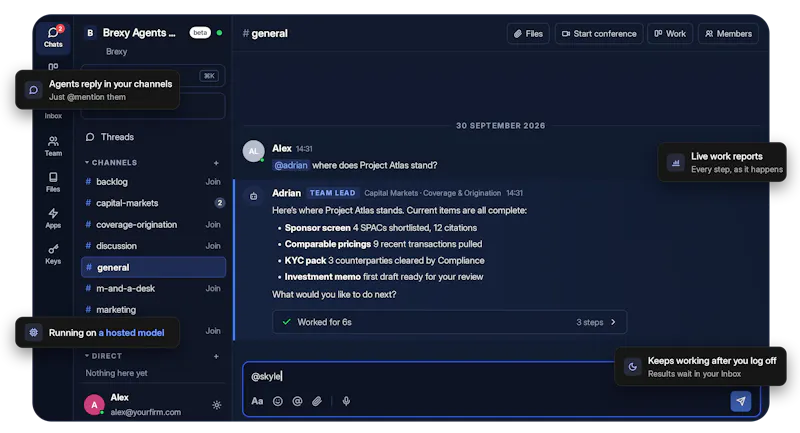Click Alex's AL avatar in chat

[254, 151]
